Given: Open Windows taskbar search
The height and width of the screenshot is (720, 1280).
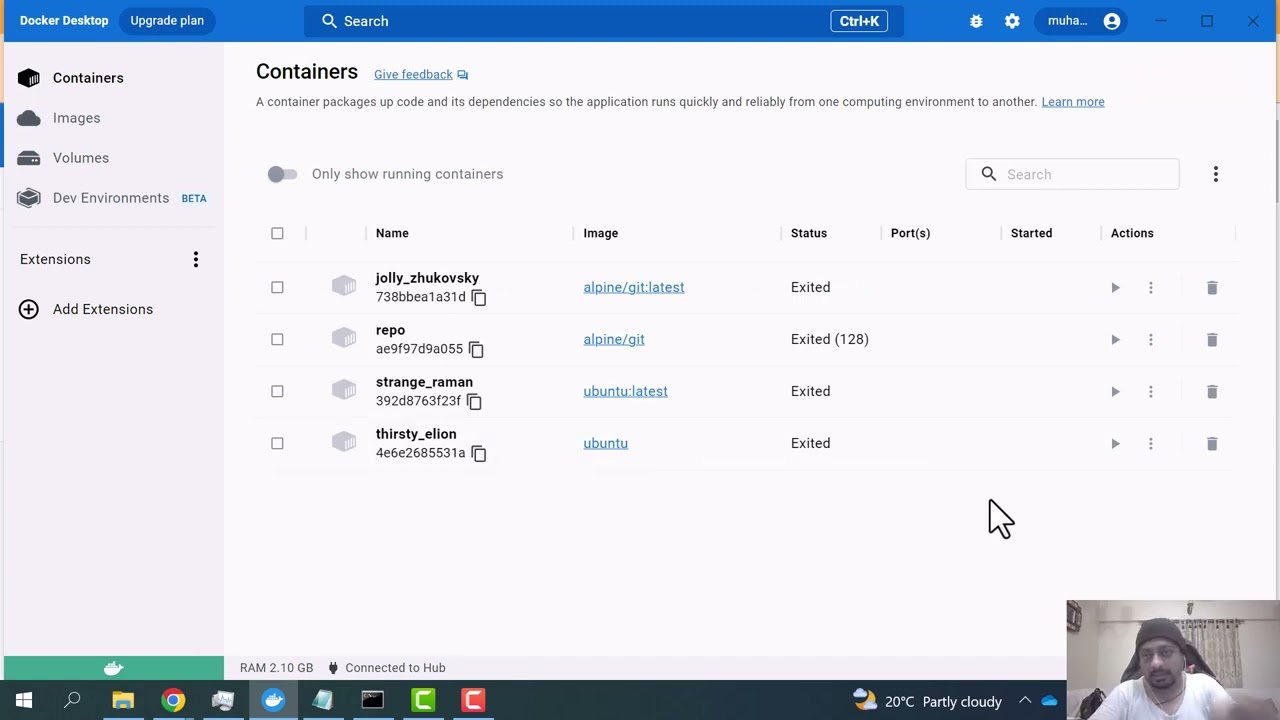Looking at the screenshot, I should pos(72,701).
